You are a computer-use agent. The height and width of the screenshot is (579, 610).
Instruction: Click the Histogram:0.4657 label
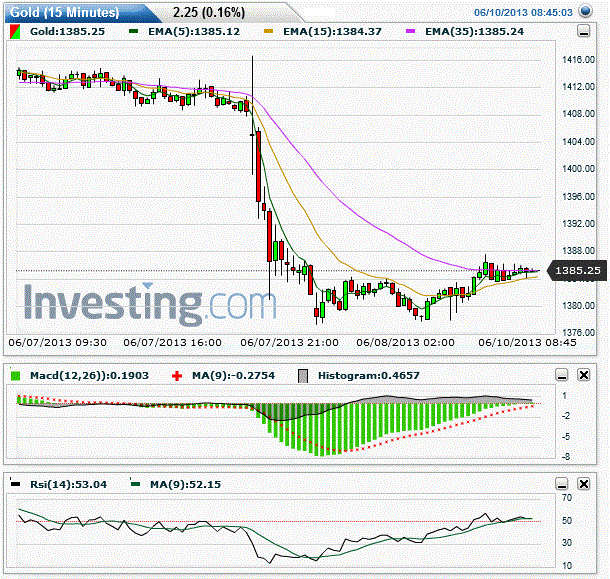[x=369, y=375]
